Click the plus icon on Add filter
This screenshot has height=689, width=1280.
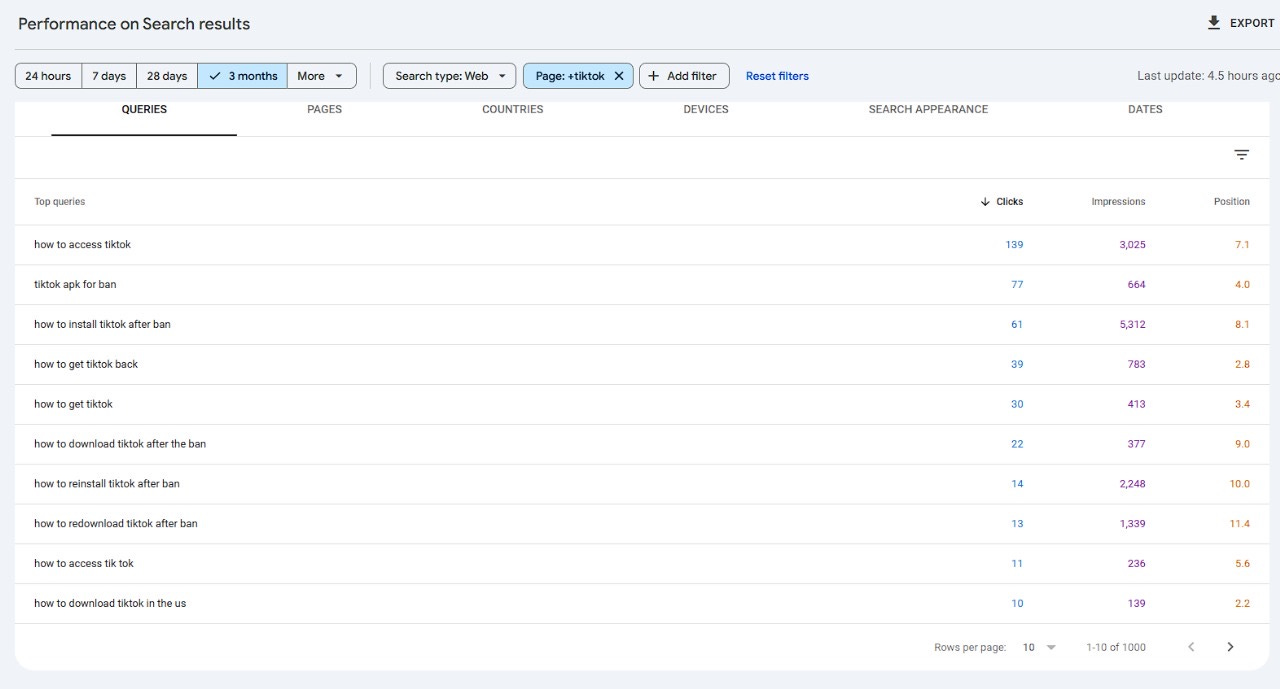(x=654, y=76)
